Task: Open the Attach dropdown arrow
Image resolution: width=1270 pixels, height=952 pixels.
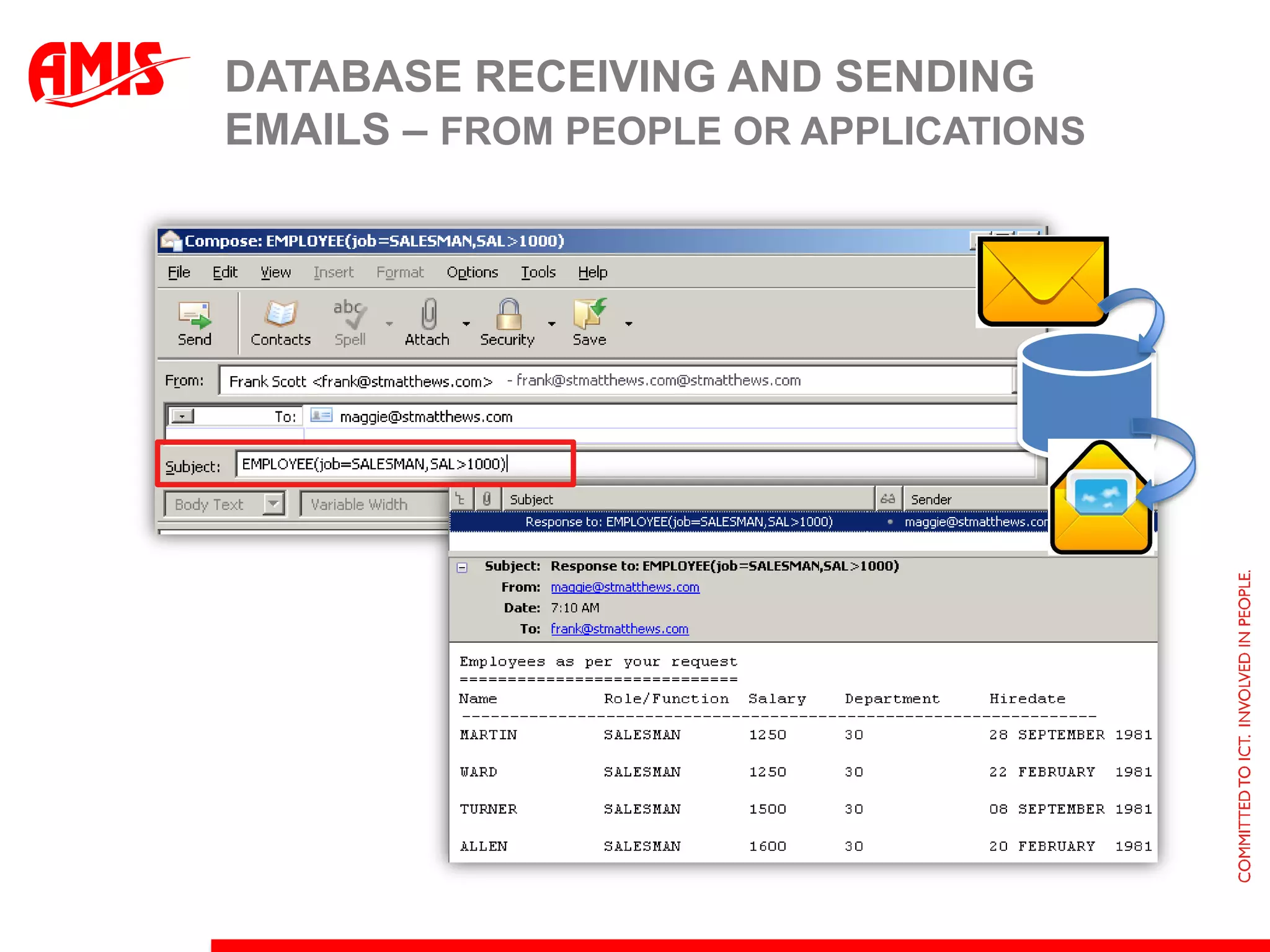Action: [x=466, y=324]
